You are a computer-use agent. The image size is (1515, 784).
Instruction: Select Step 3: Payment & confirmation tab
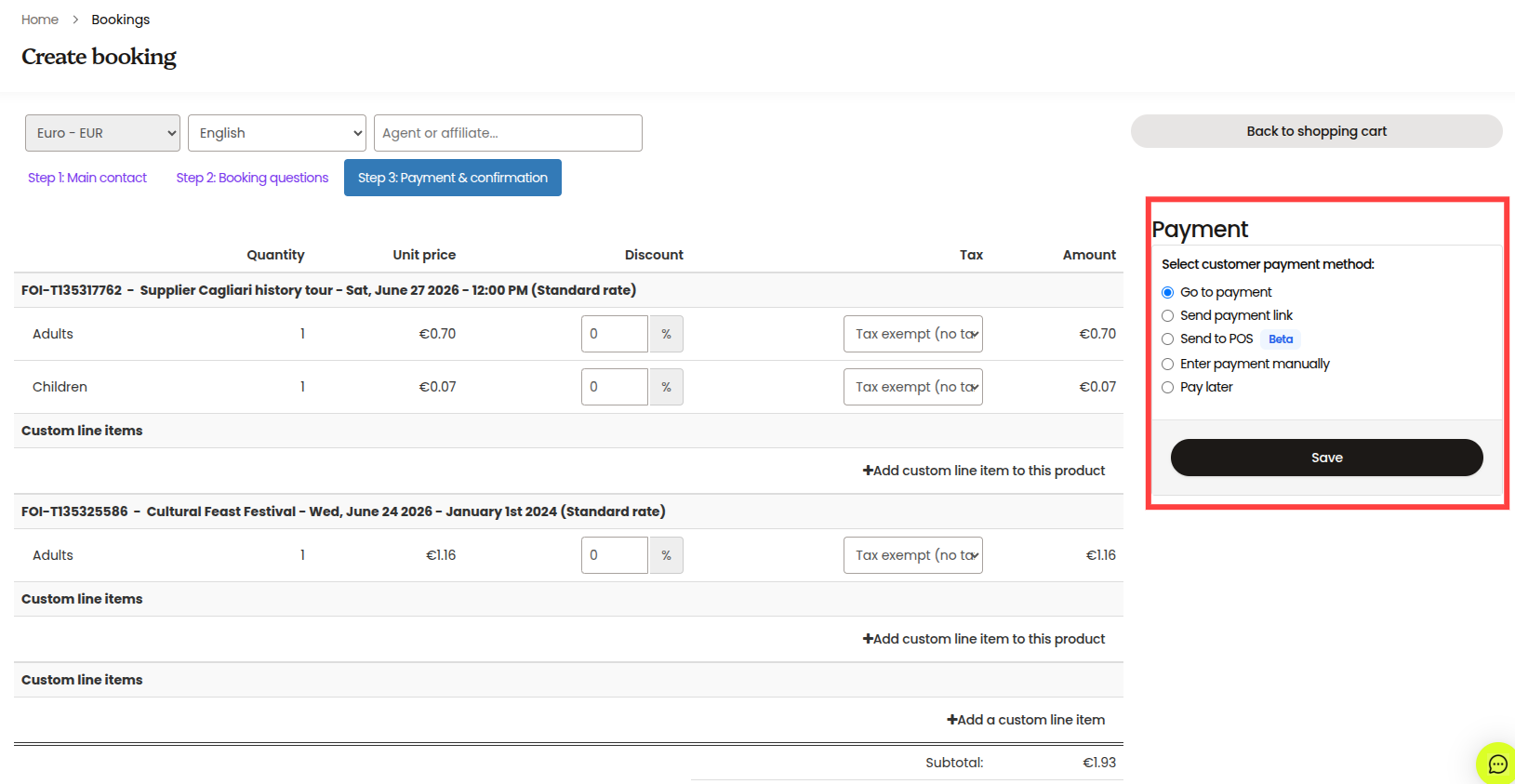453,178
